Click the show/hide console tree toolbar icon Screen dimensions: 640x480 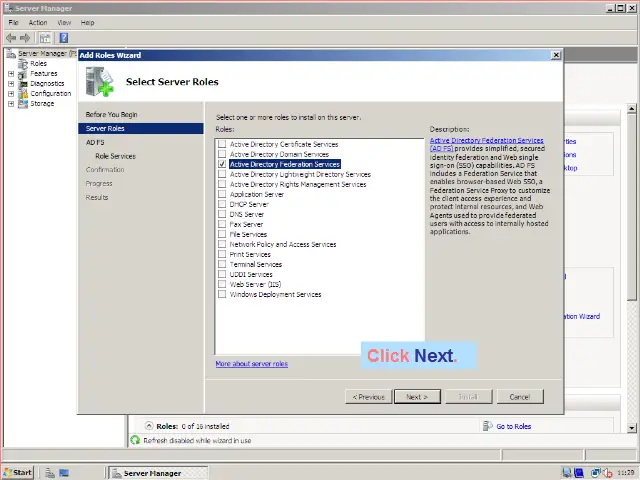click(x=45, y=38)
